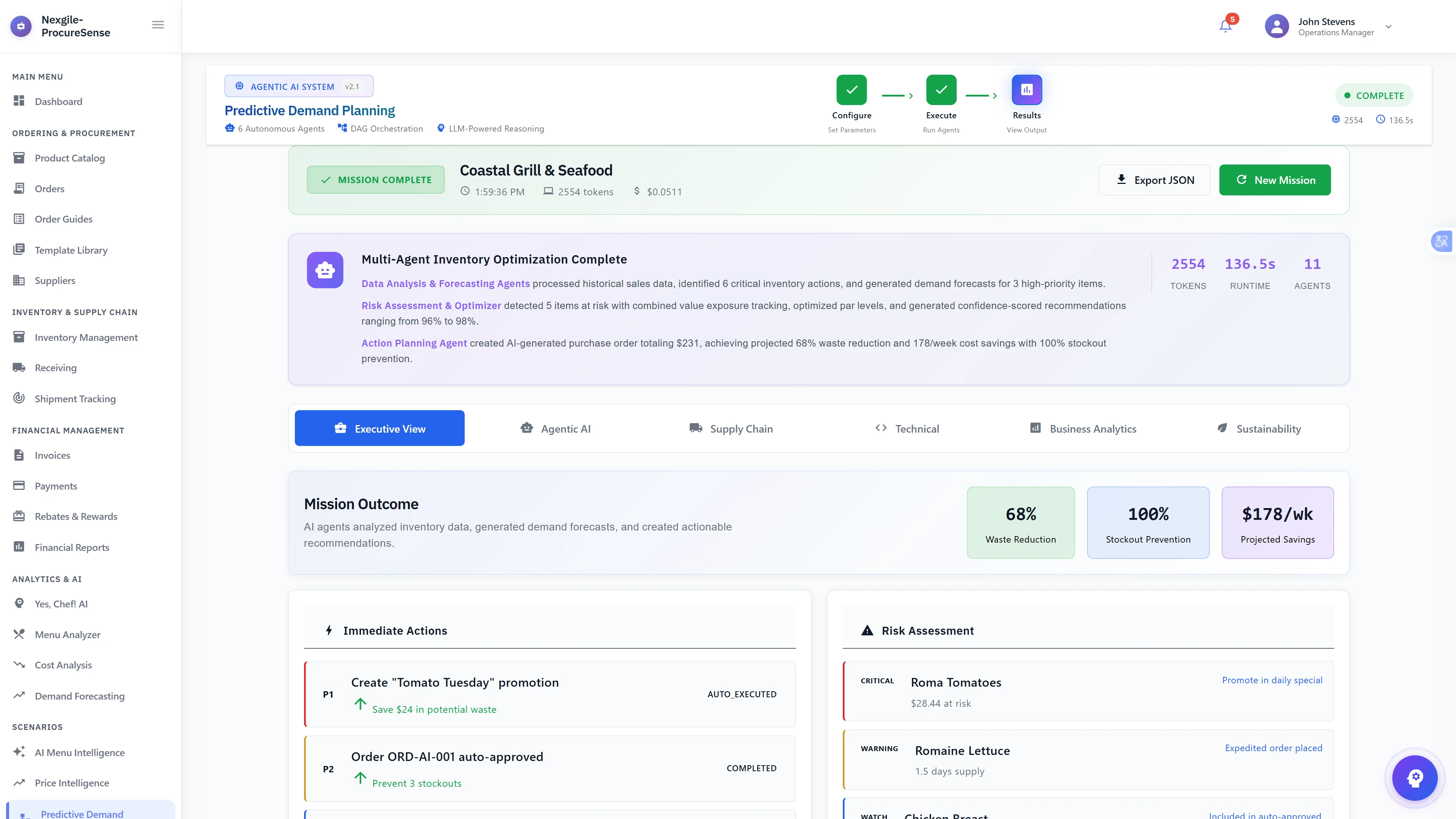Open the Yes, Chef! AI tool
The image size is (1456, 819).
(x=61, y=604)
